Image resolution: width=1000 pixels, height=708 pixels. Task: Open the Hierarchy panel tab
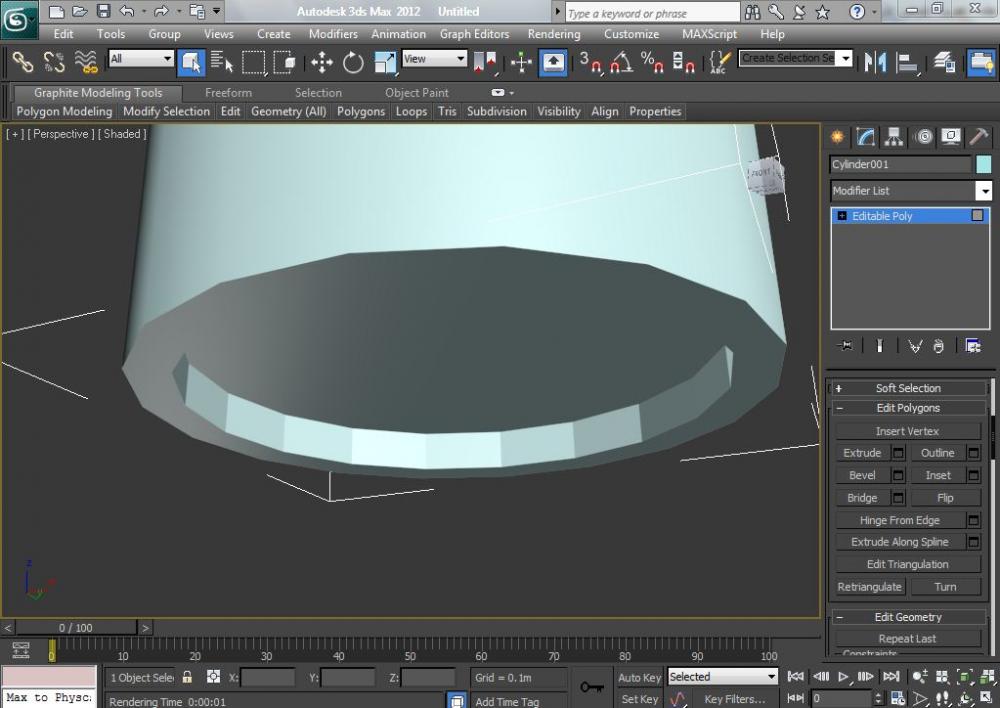click(893, 137)
